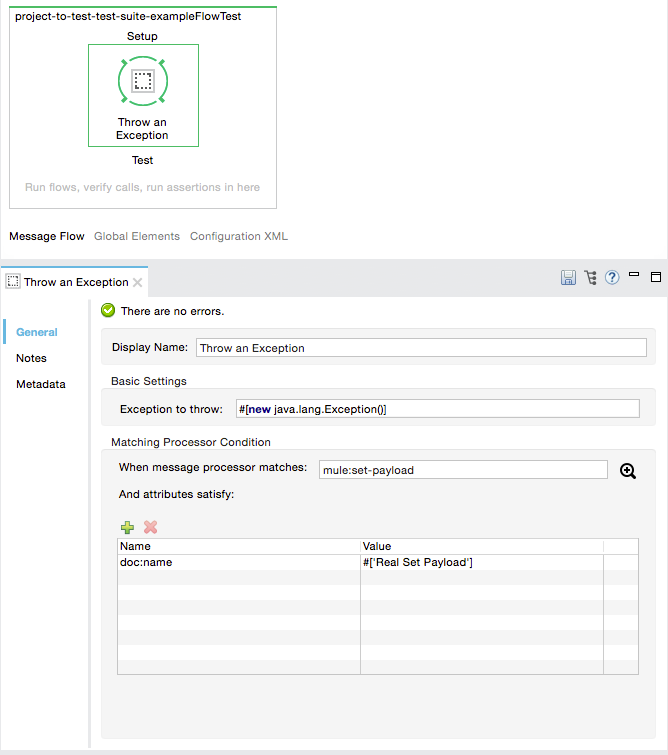Select the General section

[x=37, y=332]
